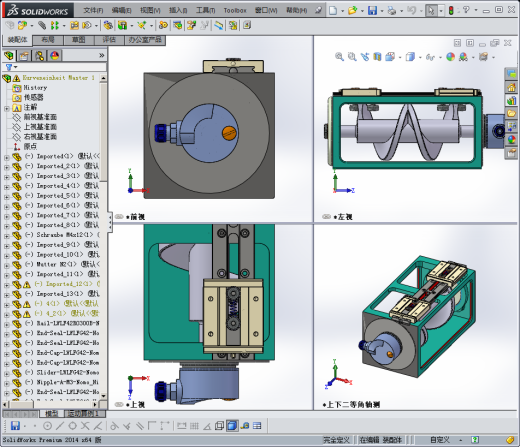Image resolution: width=520 pixels, height=447 pixels.
Task: Toggle the link views icon beside 左视 label
Action: (x=327, y=217)
